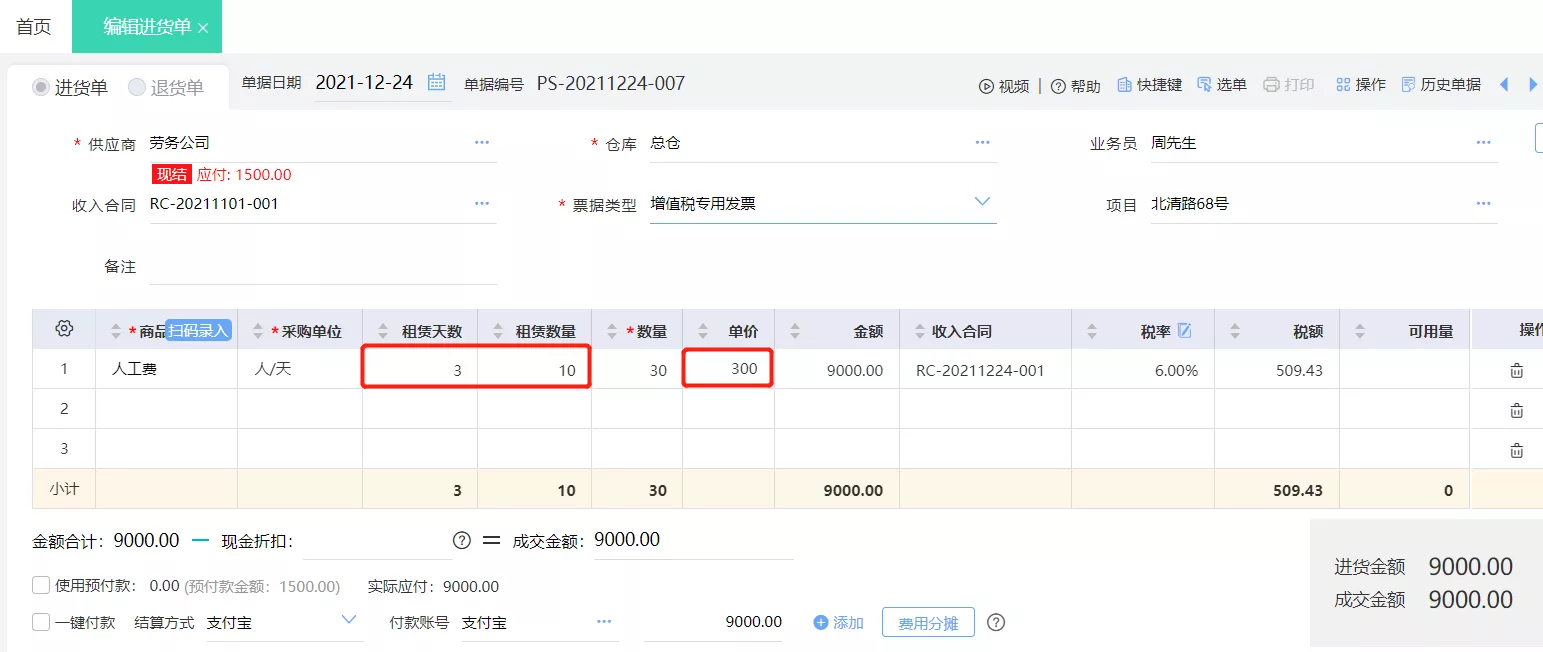The width and height of the screenshot is (1543, 652).
Task: Expand the 票据类型 dropdown
Action: coord(983,202)
